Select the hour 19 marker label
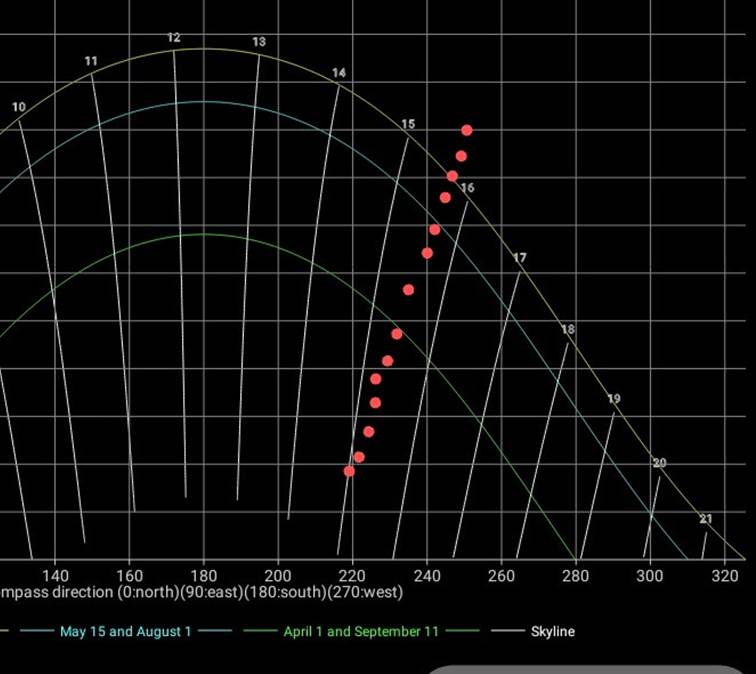 click(x=614, y=399)
